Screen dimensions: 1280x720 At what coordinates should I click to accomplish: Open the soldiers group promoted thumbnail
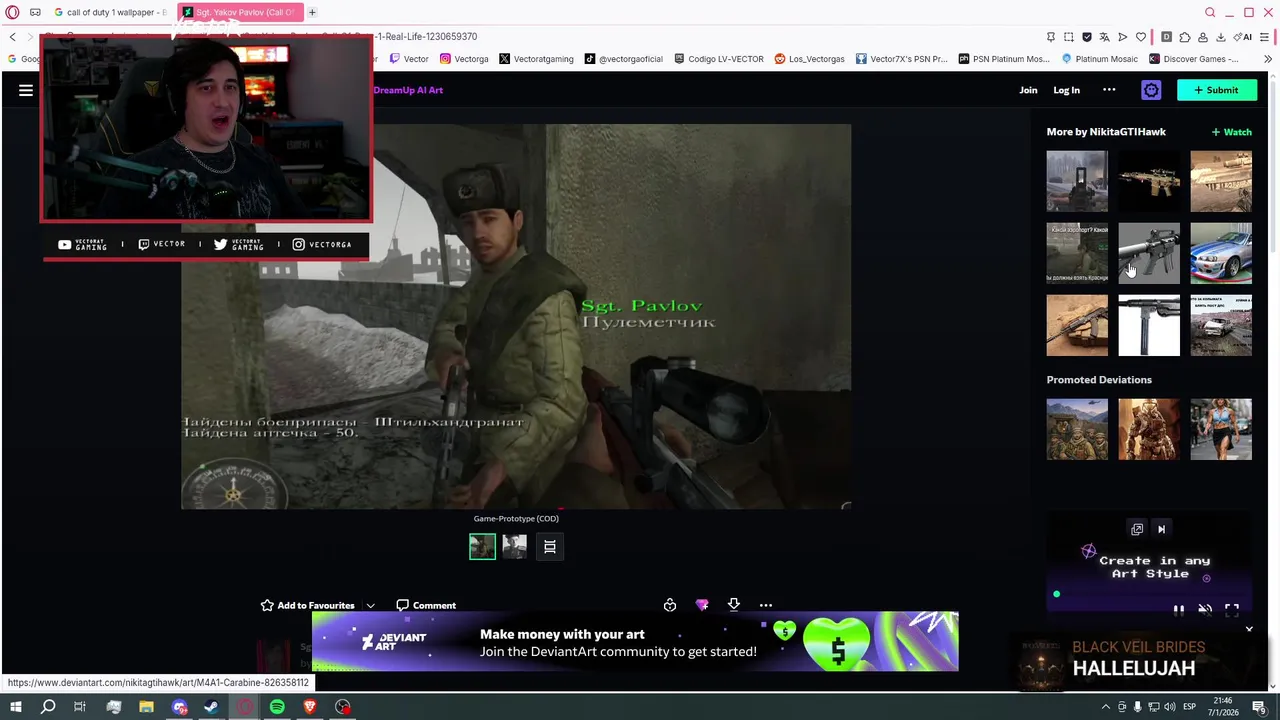tap(1077, 429)
